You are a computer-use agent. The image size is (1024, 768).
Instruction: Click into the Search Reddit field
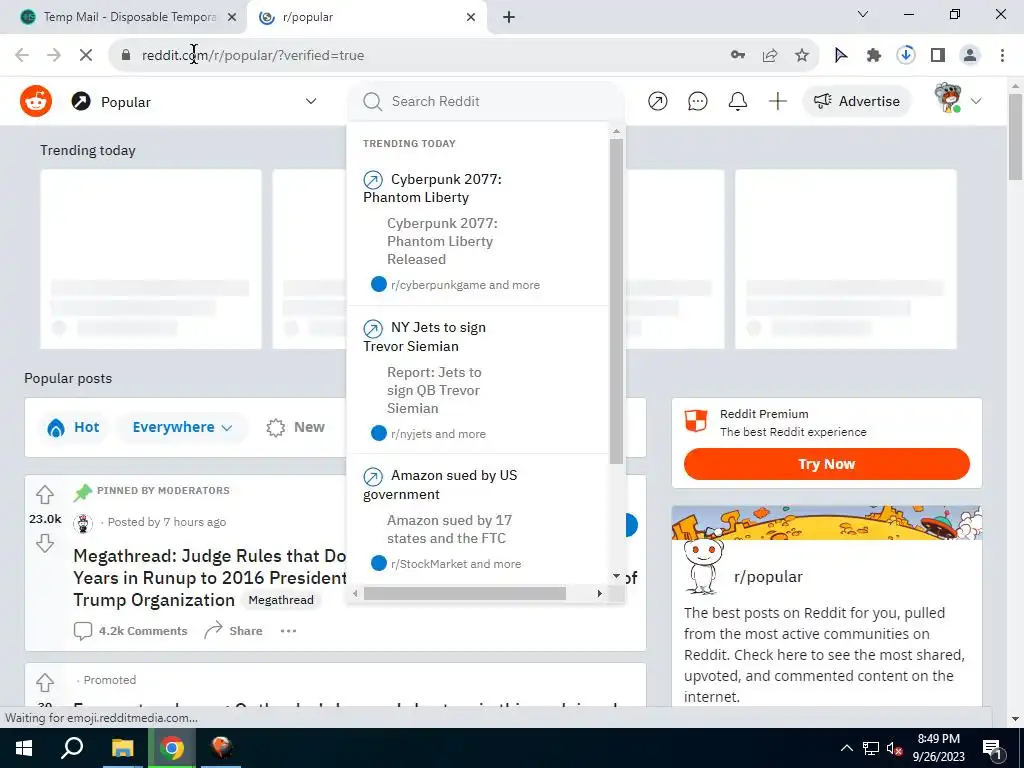coord(485,101)
